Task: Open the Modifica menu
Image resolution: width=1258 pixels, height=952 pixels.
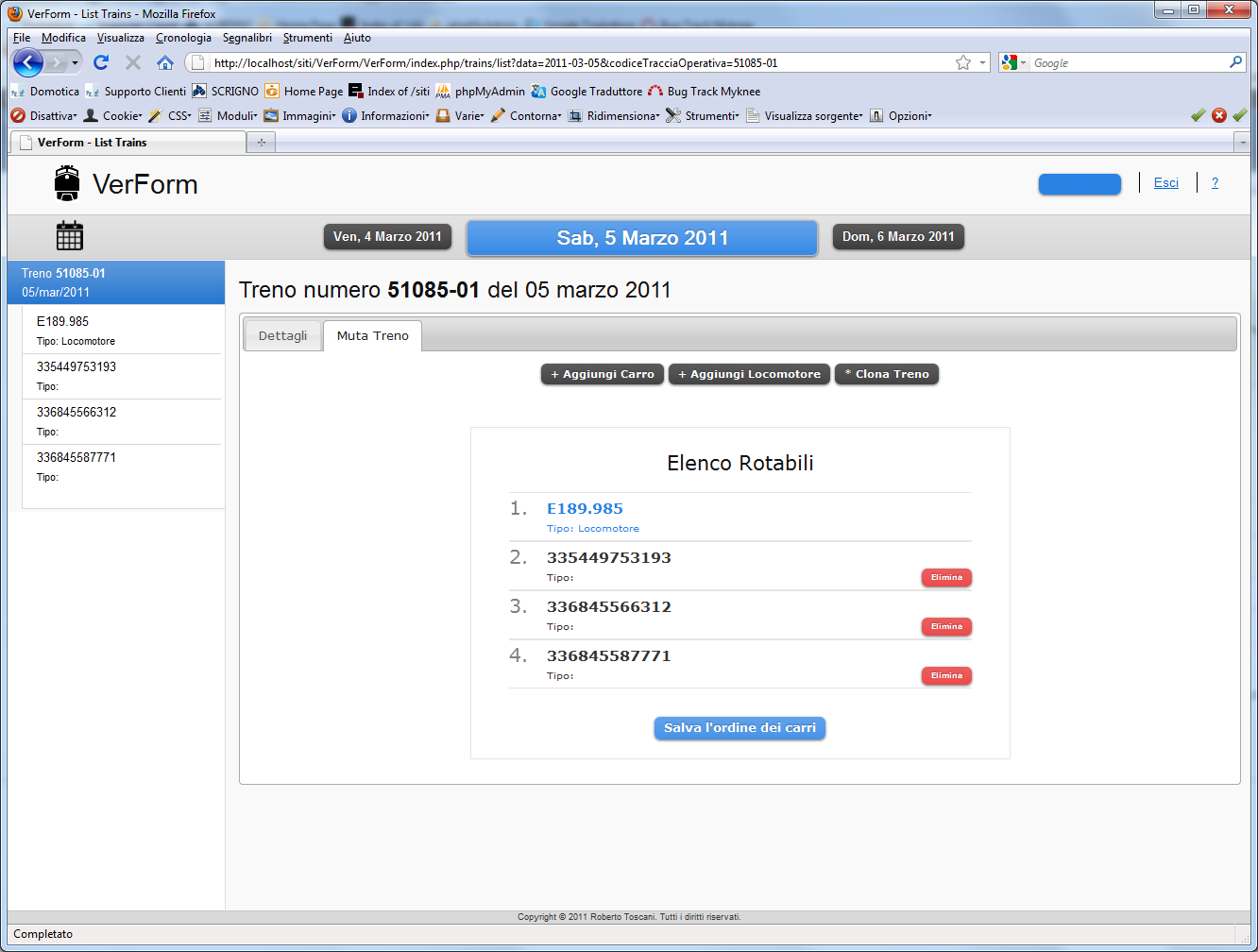Action: tap(63, 38)
